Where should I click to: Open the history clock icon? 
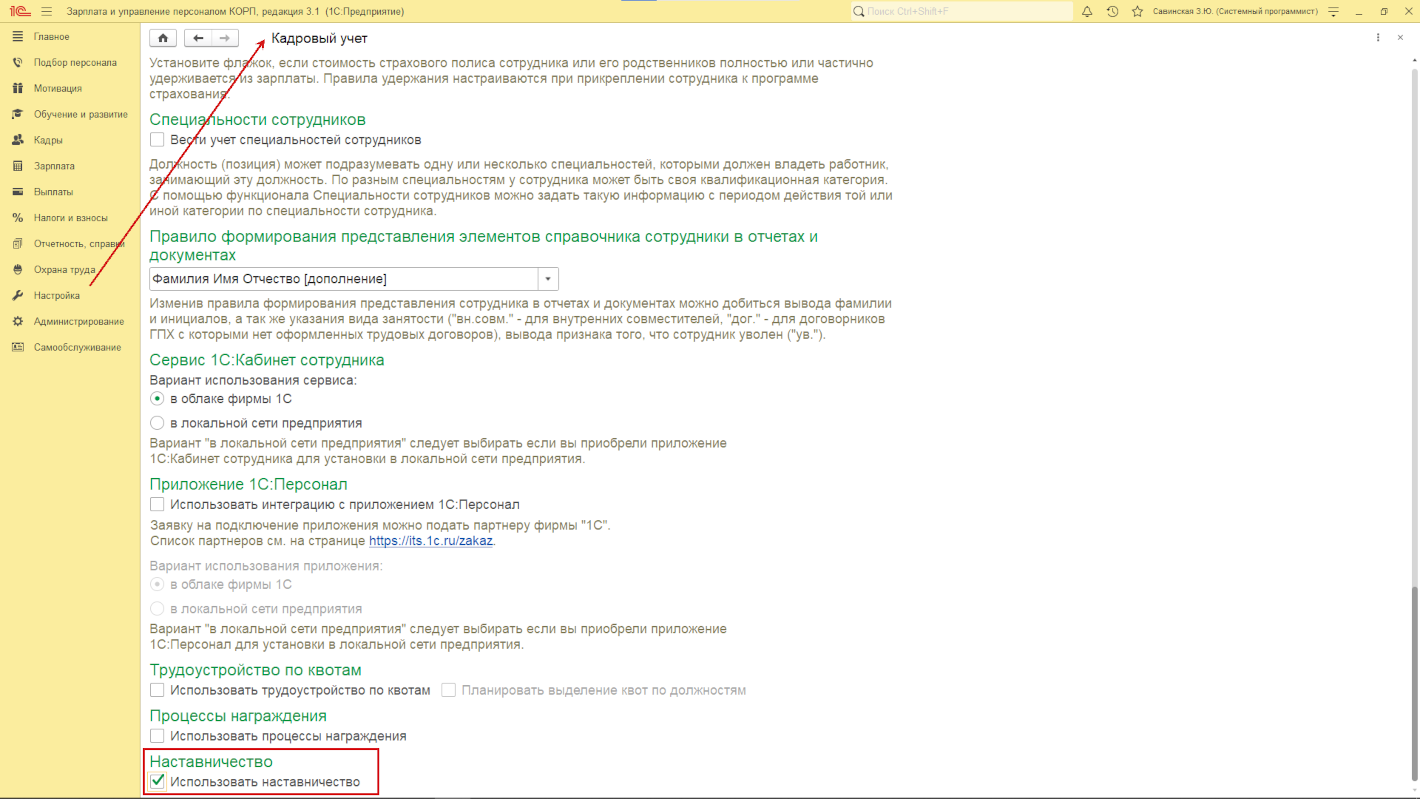[1112, 11]
